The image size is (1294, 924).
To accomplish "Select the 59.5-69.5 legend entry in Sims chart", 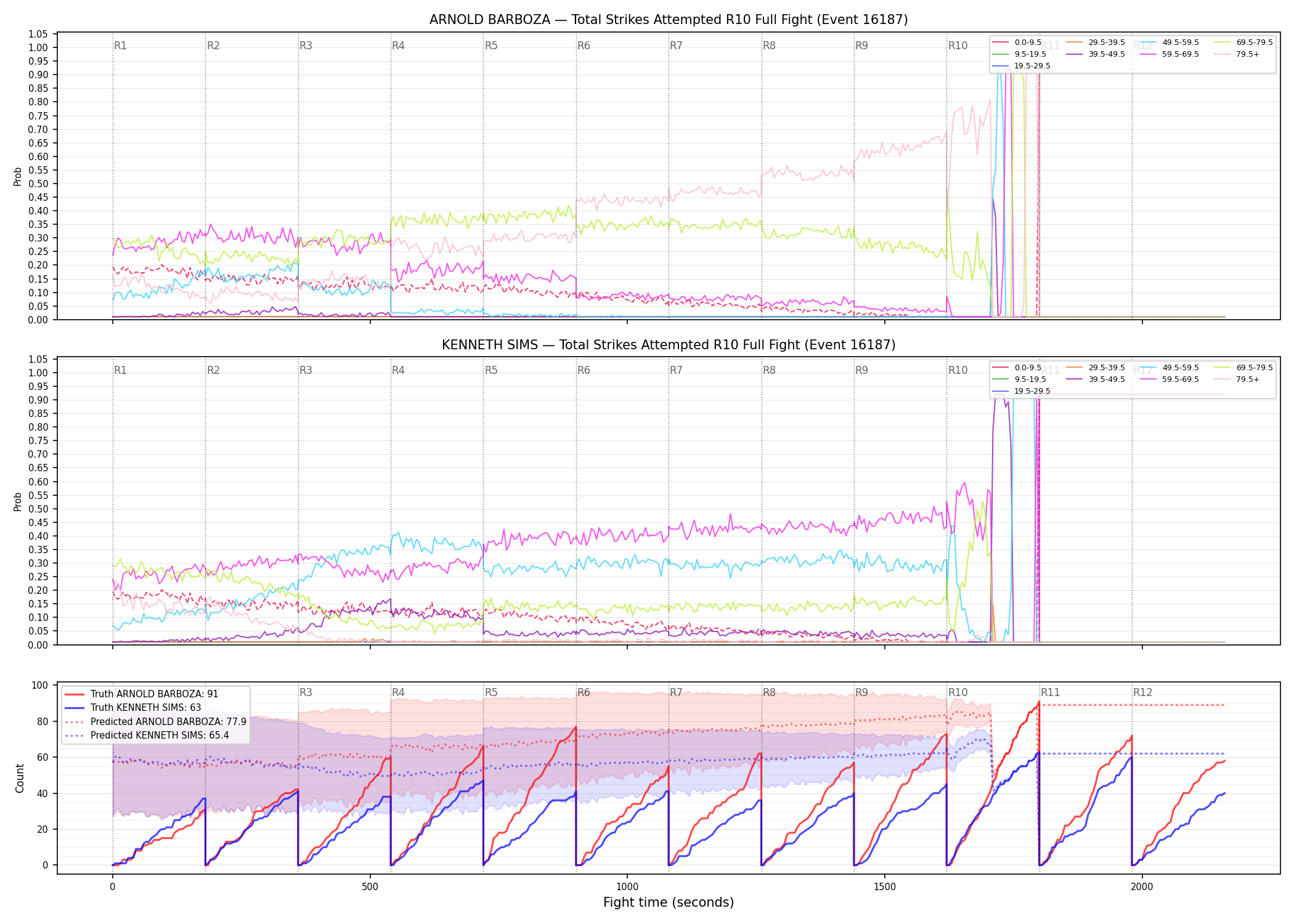I will pos(1170,379).
